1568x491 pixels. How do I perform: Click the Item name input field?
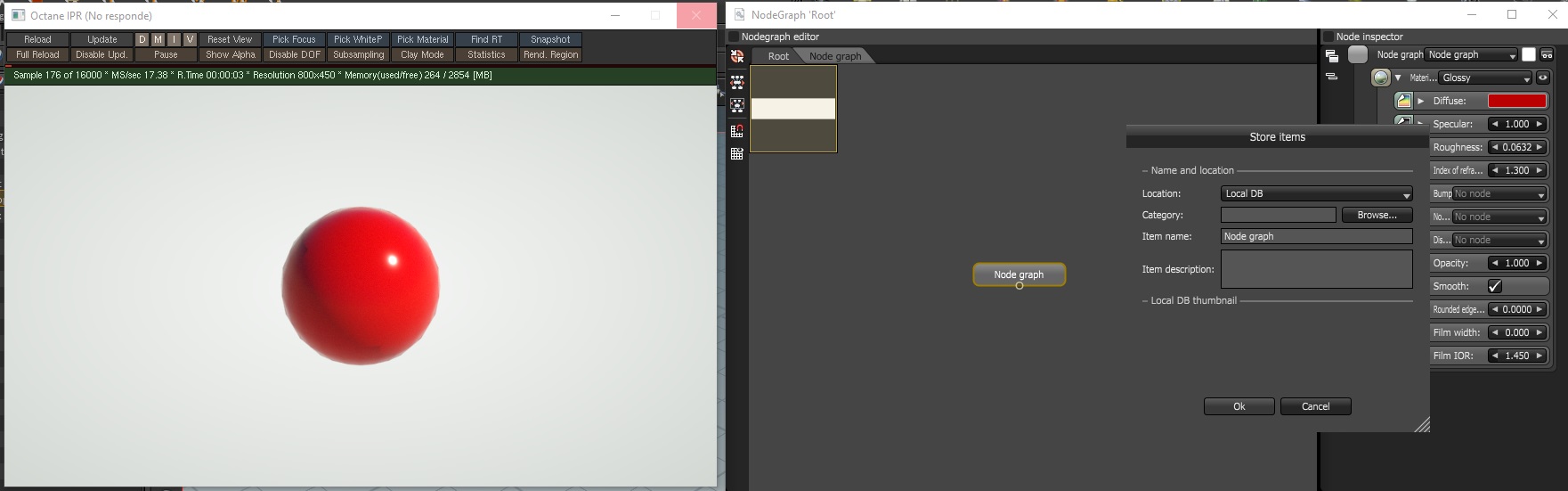(x=1317, y=236)
